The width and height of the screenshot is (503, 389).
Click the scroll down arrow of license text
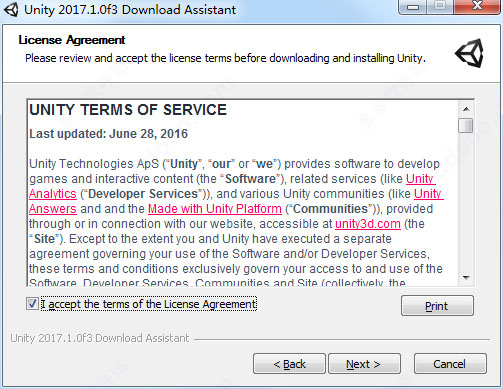(466, 277)
